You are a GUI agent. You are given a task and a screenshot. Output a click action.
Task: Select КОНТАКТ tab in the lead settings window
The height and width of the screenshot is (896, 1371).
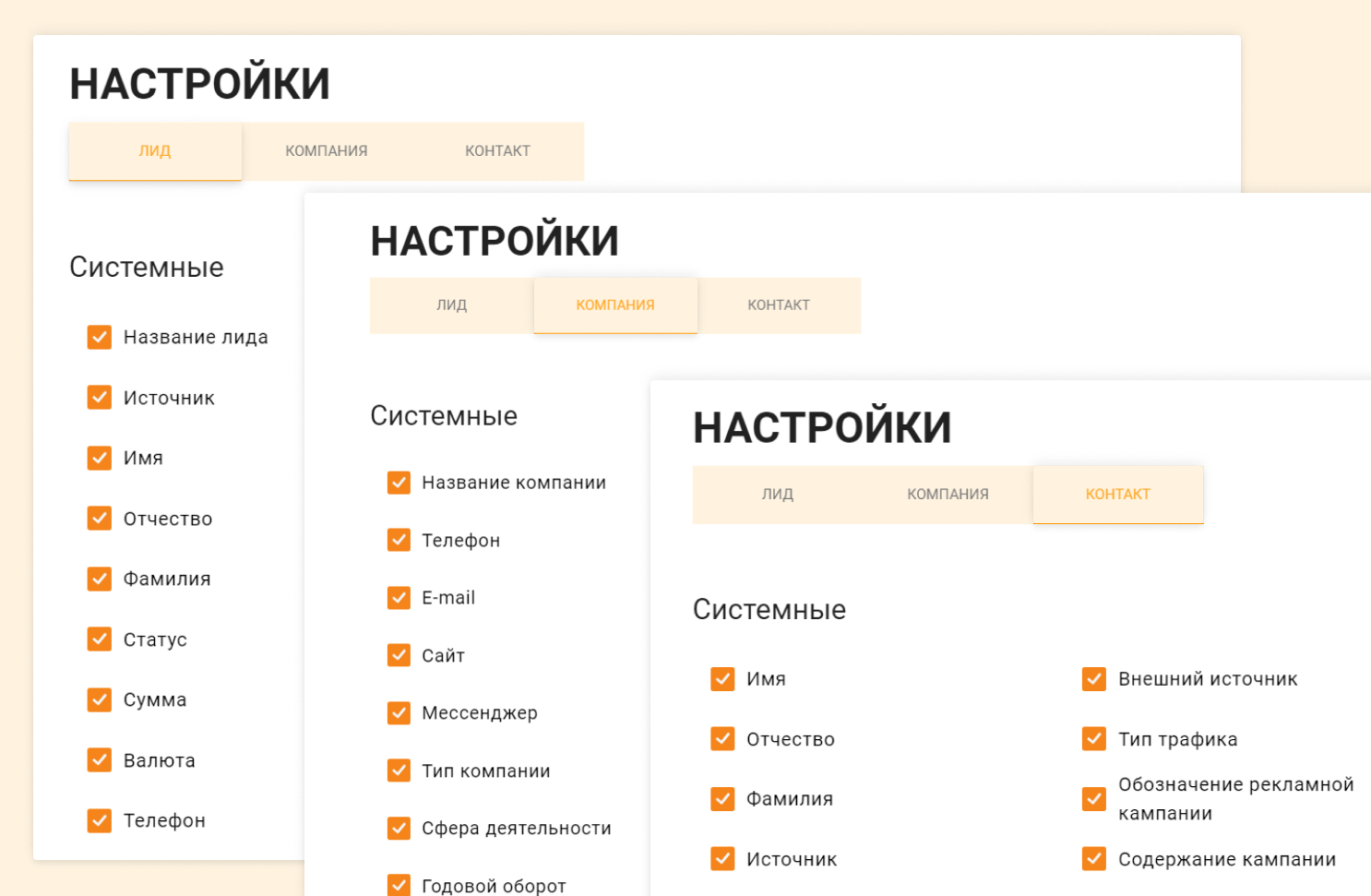coord(498,151)
